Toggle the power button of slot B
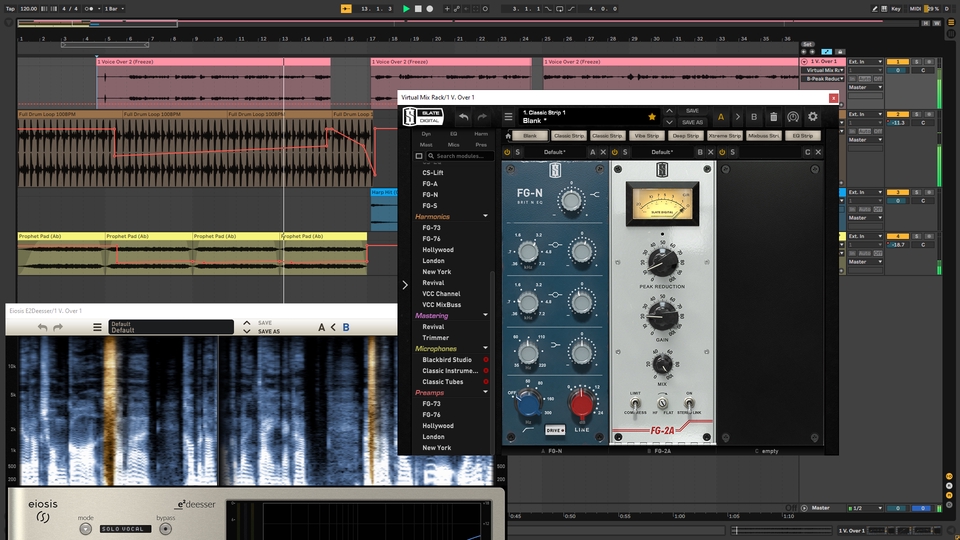Image resolution: width=960 pixels, height=540 pixels. [x=615, y=152]
